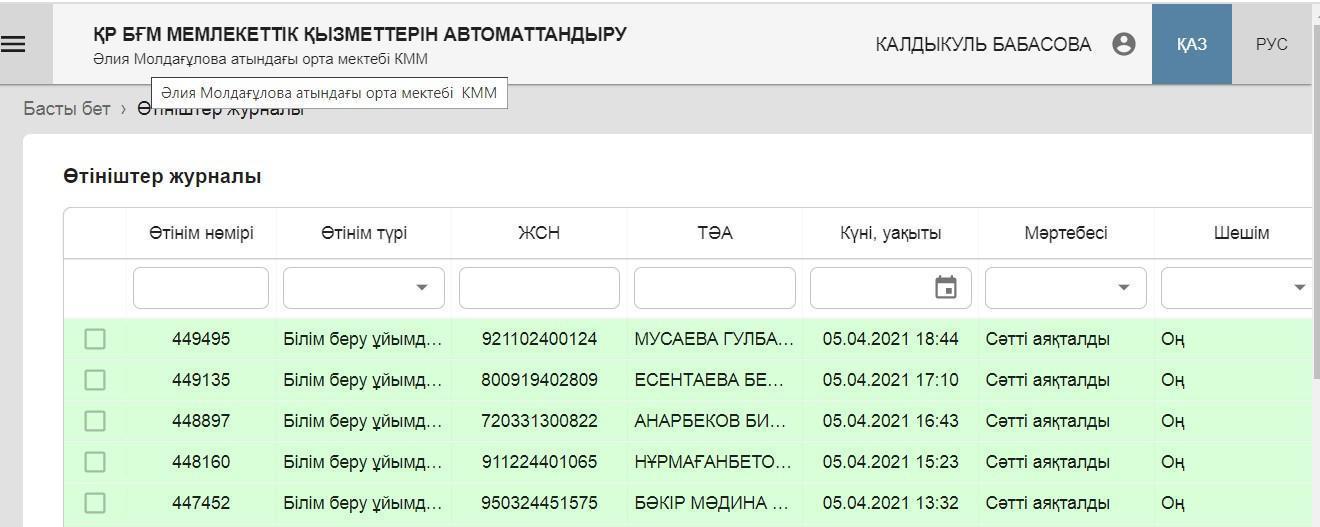Sort by Күні, уақыты column header
The height and width of the screenshot is (527, 1320).
tap(890, 233)
